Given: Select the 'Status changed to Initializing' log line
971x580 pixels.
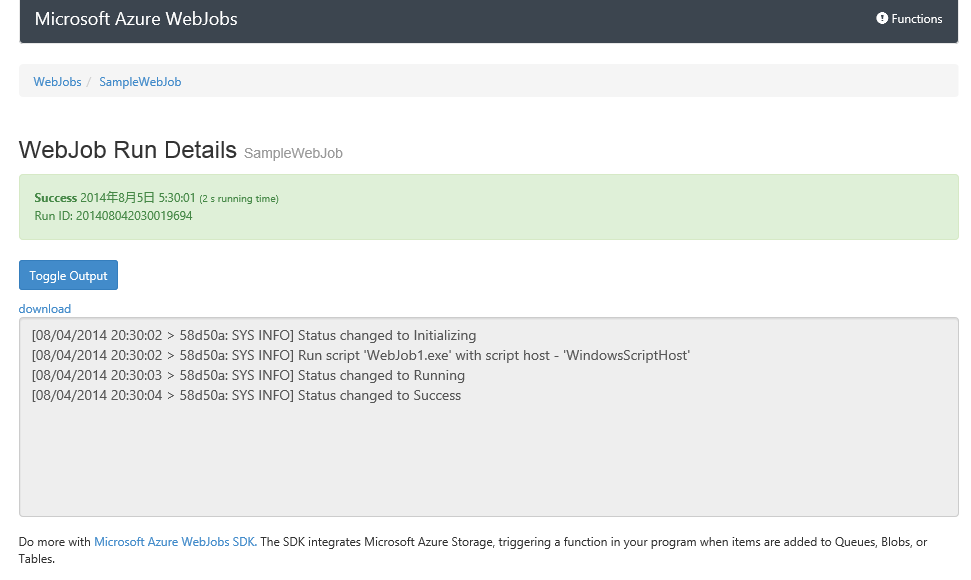Looking at the screenshot, I should [x=254, y=336].
